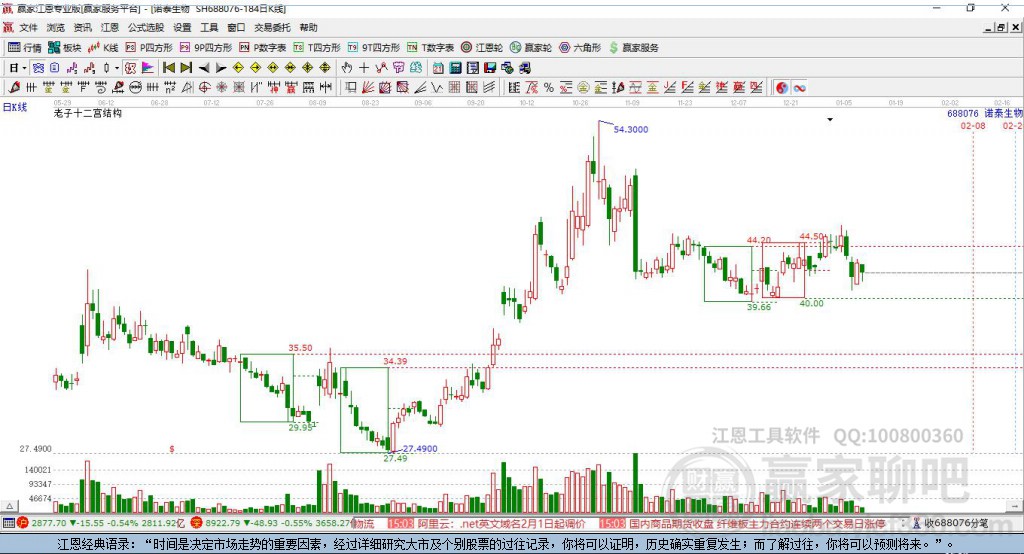Open the 六角形 tool
This screenshot has height=554, width=1024.
pyautogui.click(x=580, y=48)
